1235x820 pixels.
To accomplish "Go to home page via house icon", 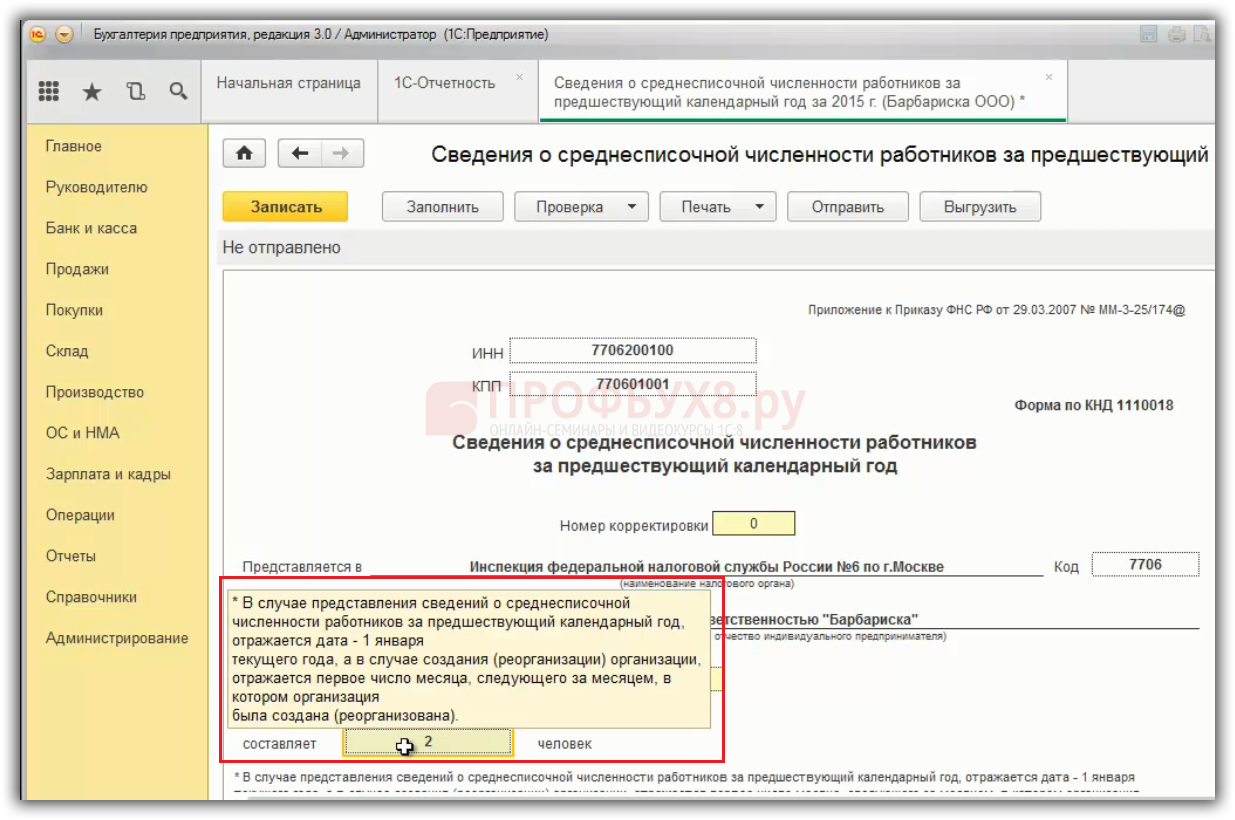I will pos(244,153).
